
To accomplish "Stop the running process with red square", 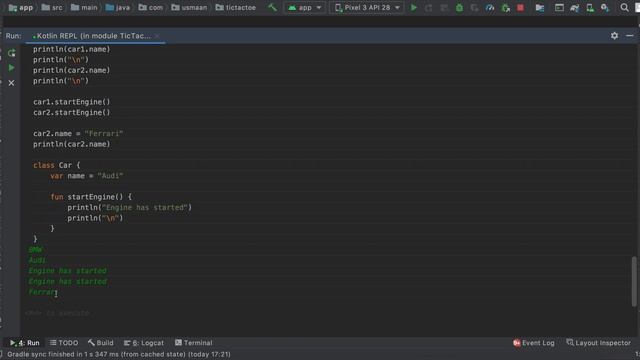I will point(520,7).
